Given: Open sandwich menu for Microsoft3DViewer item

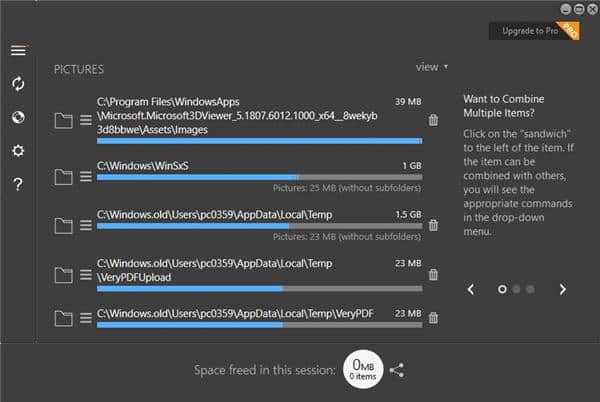Looking at the screenshot, I should [86, 121].
